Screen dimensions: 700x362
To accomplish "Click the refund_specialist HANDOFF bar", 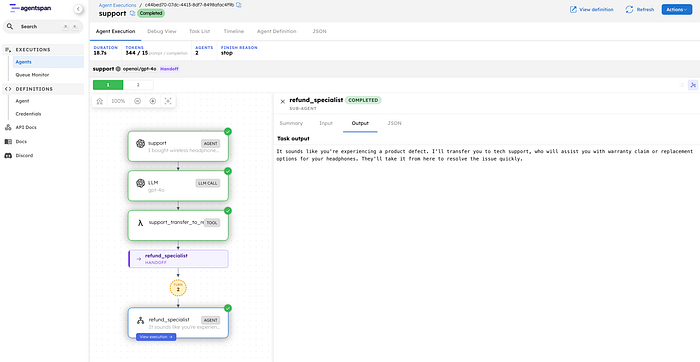I will pos(178,259).
